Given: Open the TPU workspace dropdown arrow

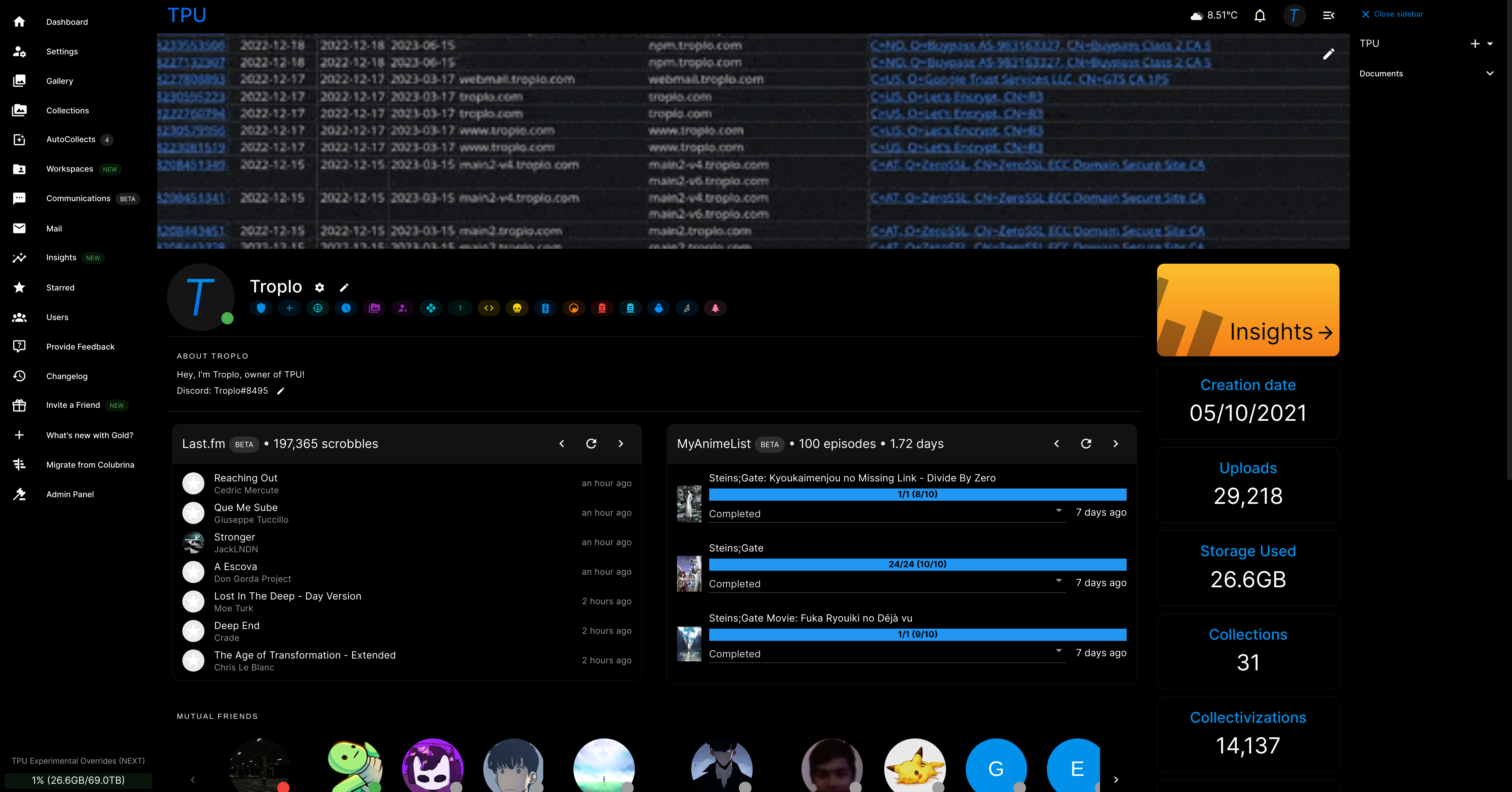Looking at the screenshot, I should coord(1490,43).
